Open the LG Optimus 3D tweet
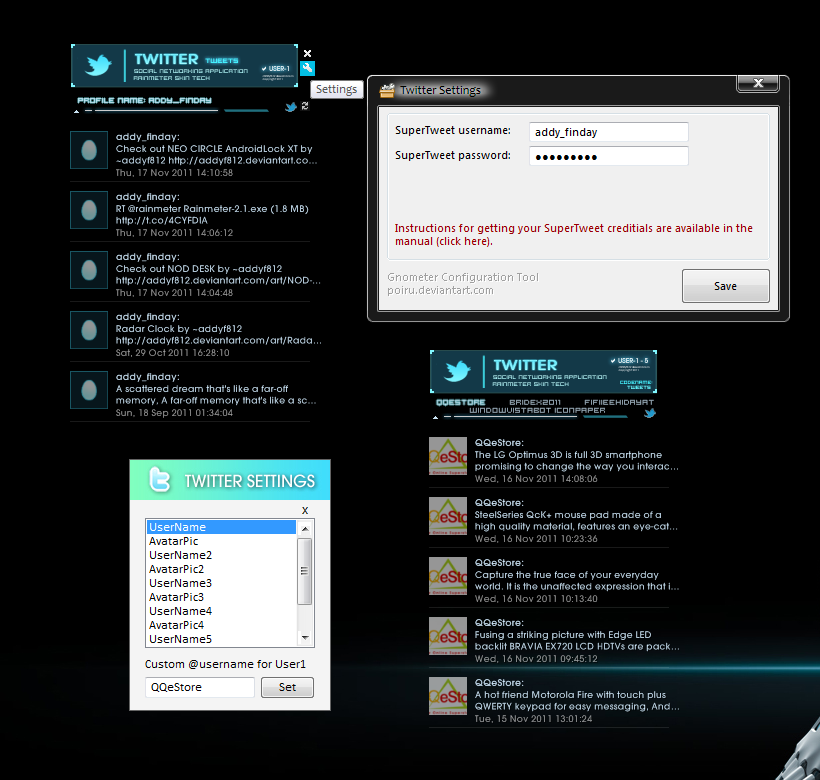 (x=576, y=461)
